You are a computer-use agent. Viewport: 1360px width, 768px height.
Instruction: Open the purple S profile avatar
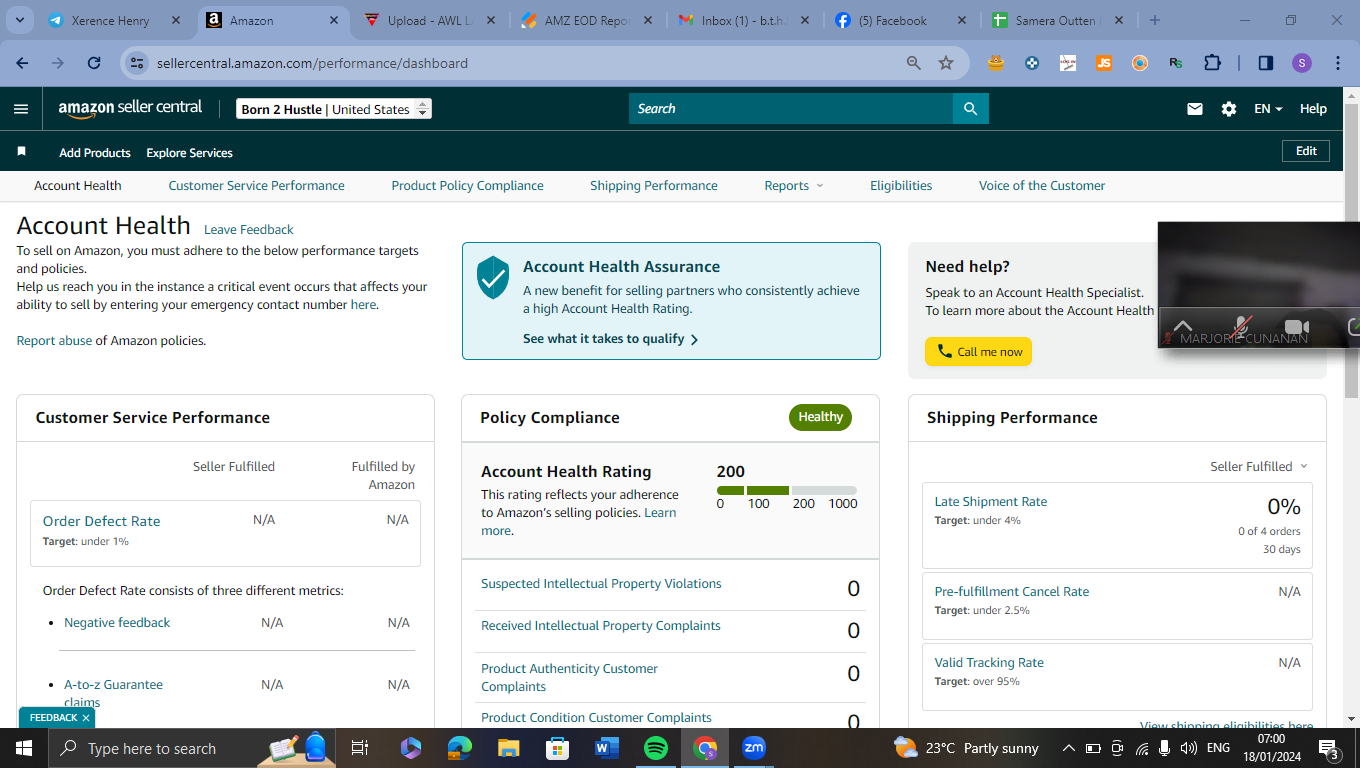[1301, 63]
